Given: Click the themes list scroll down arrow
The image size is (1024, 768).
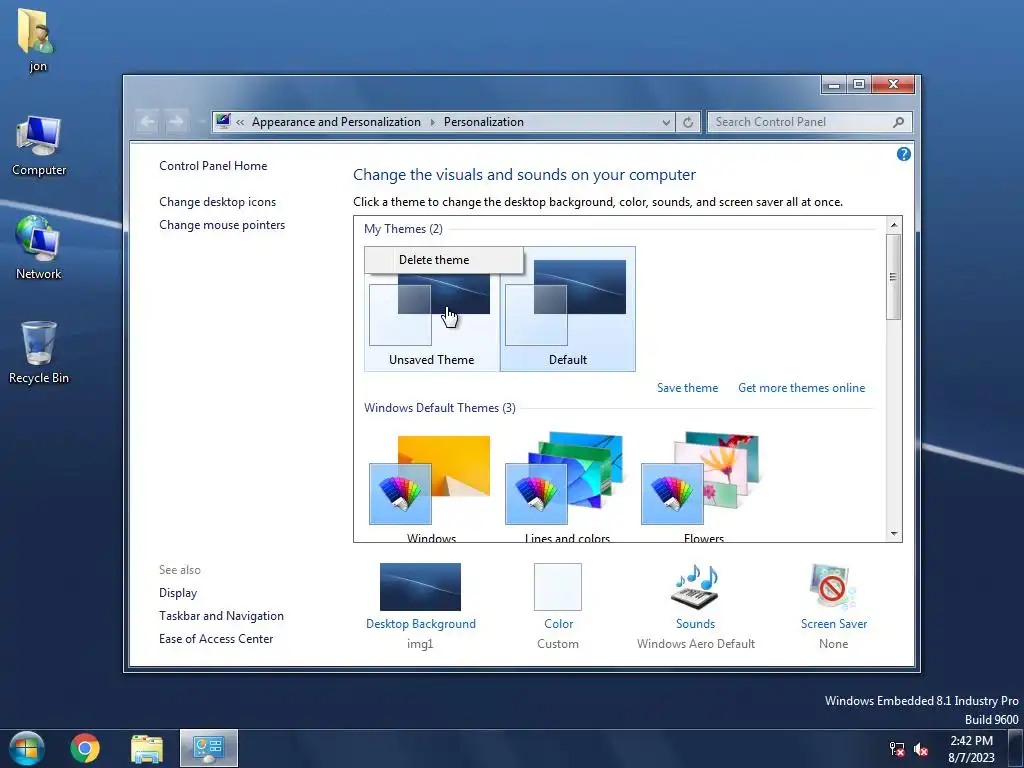Looking at the screenshot, I should 893,534.
